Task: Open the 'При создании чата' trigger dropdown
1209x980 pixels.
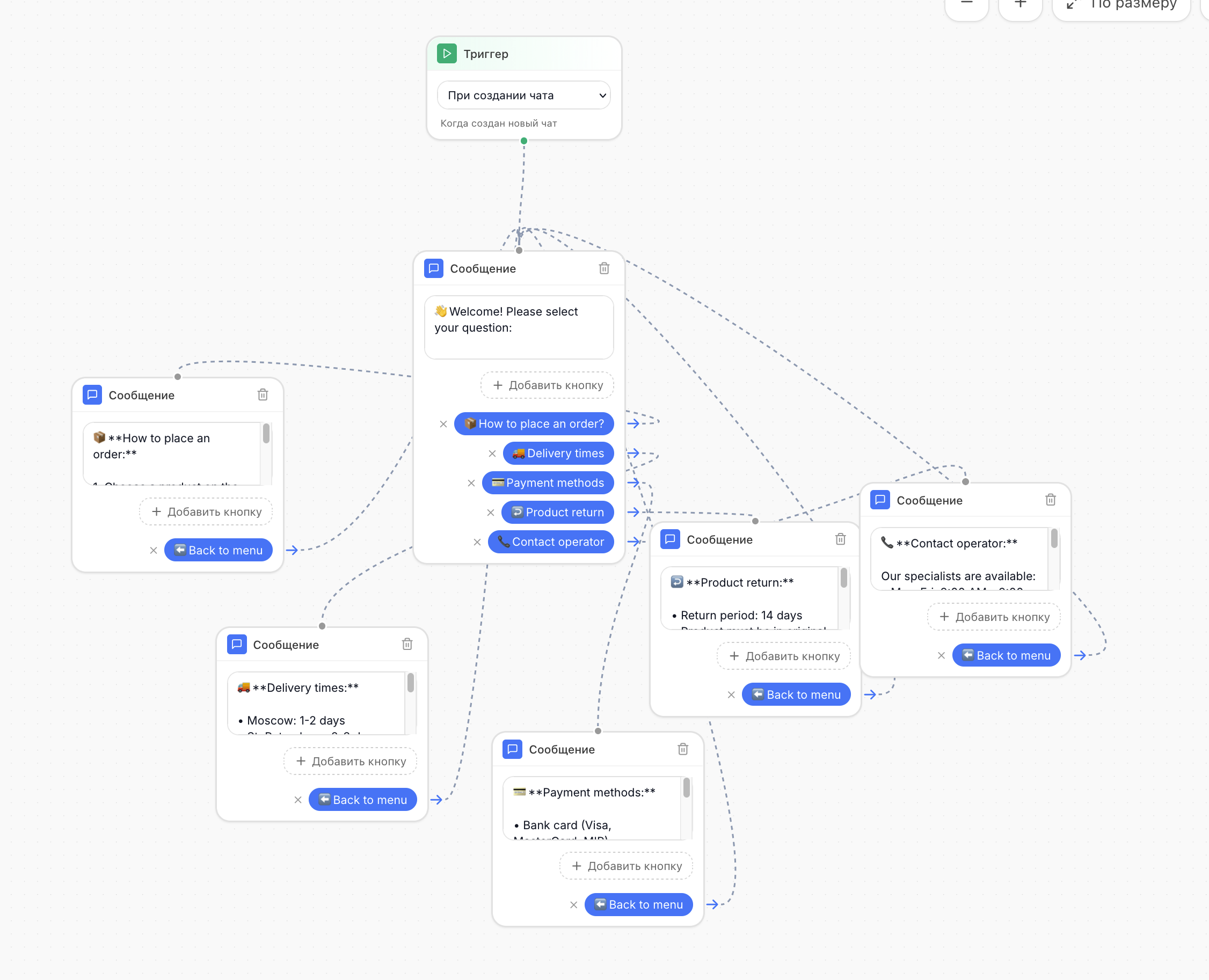Action: [523, 96]
